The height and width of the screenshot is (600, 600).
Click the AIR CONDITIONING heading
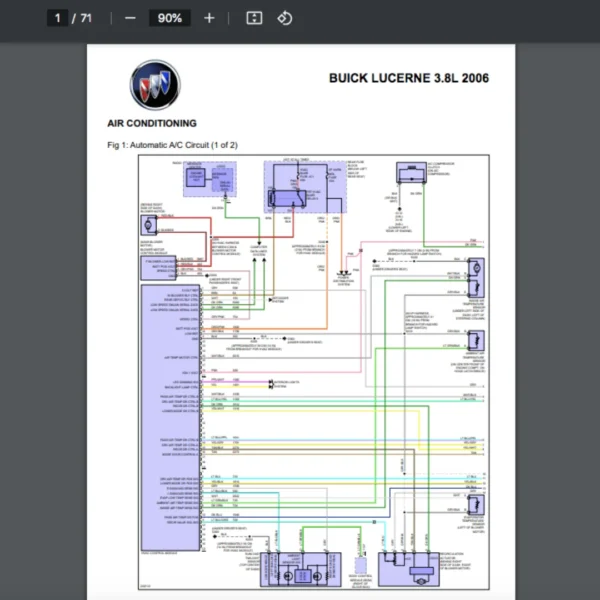pos(151,124)
